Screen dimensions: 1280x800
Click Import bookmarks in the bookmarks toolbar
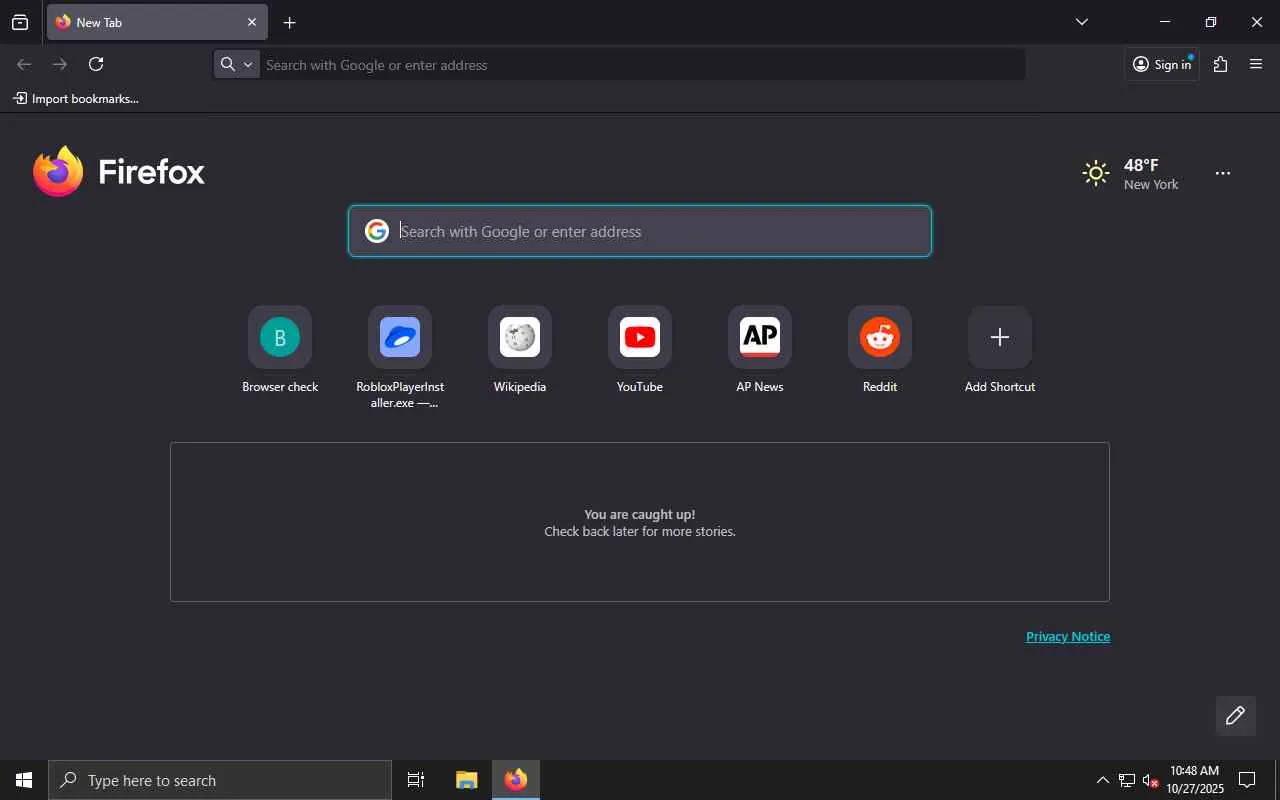76,99
